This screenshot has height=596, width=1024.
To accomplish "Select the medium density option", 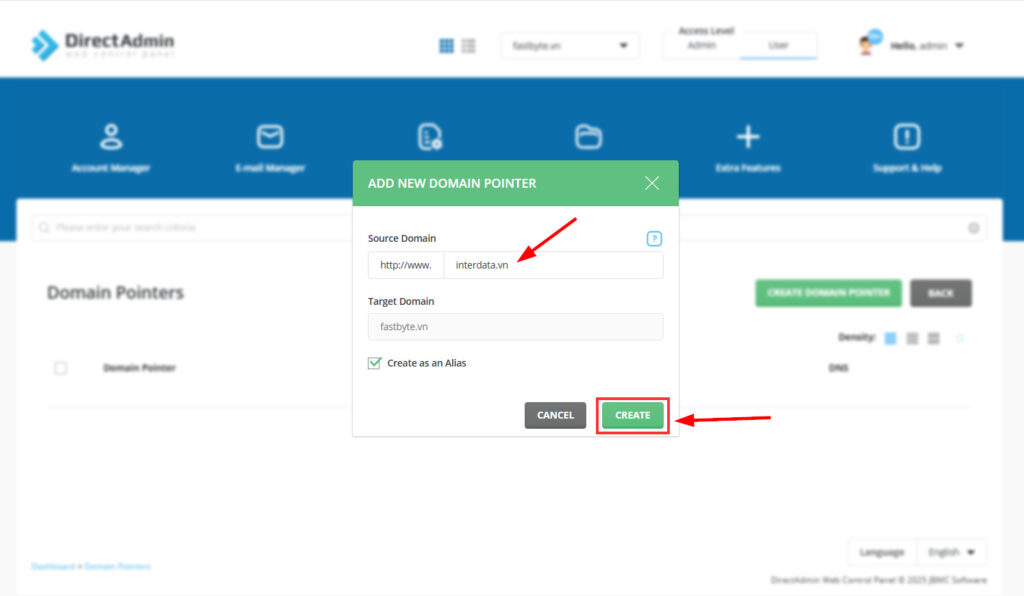I will point(912,338).
